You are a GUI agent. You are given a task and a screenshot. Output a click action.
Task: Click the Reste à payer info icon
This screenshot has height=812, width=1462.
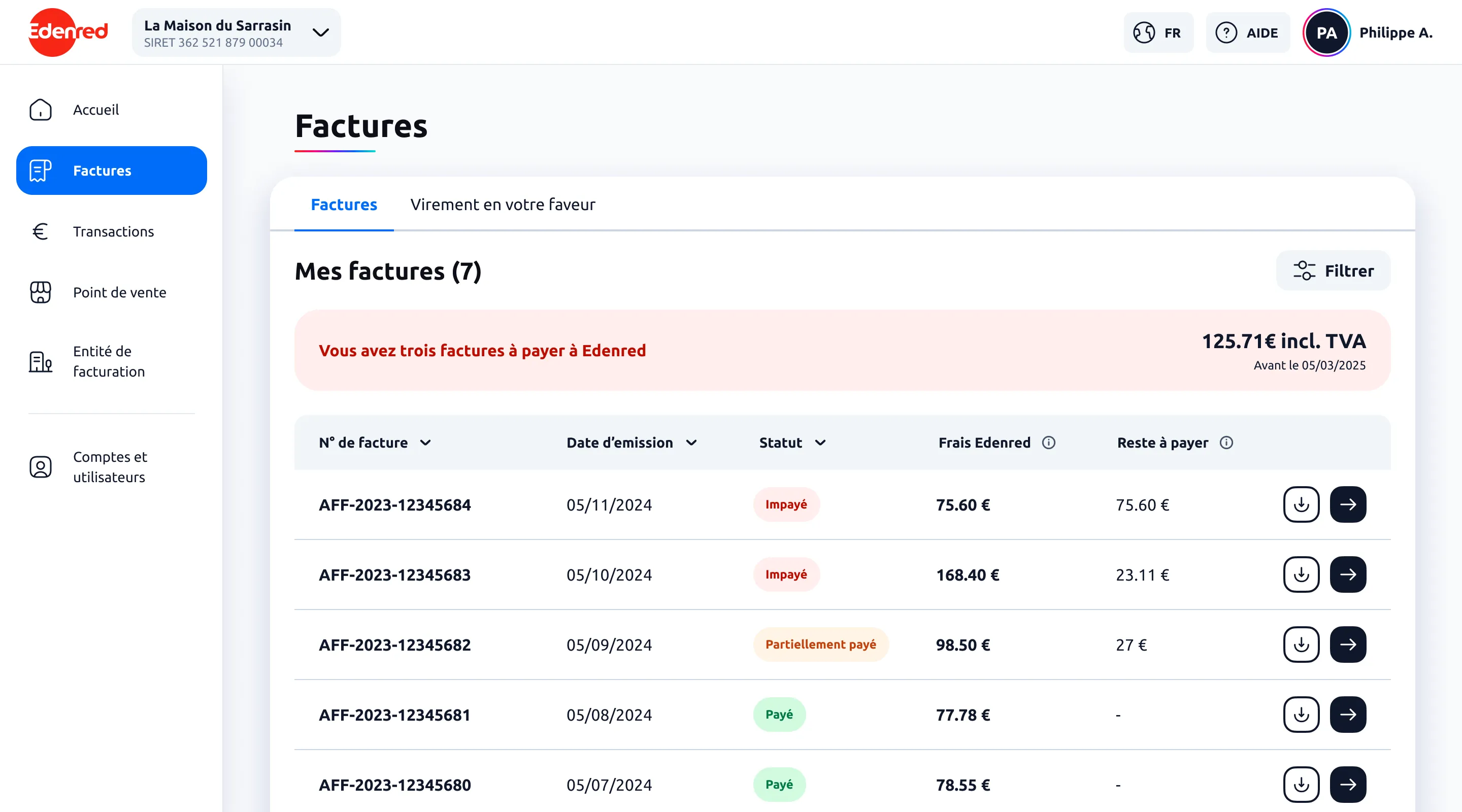[x=1226, y=443]
